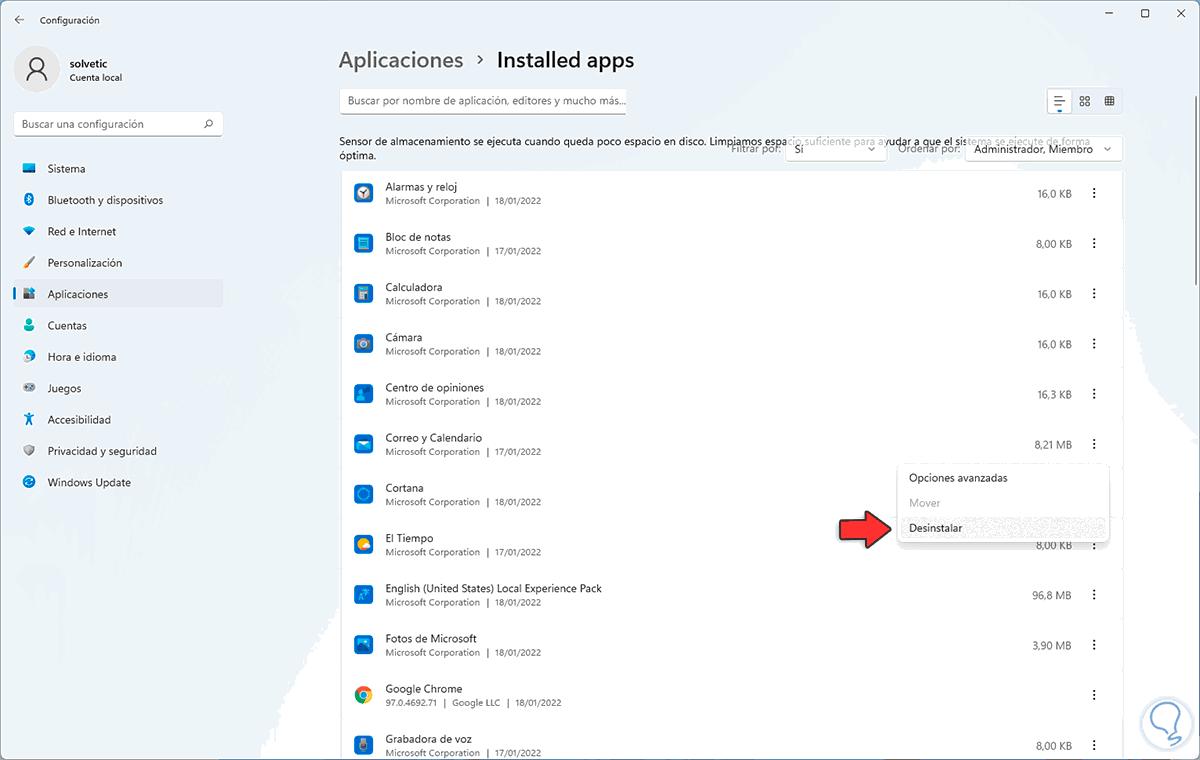The width and height of the screenshot is (1200, 760).
Task: Switch to list view layout
Action: (1058, 101)
